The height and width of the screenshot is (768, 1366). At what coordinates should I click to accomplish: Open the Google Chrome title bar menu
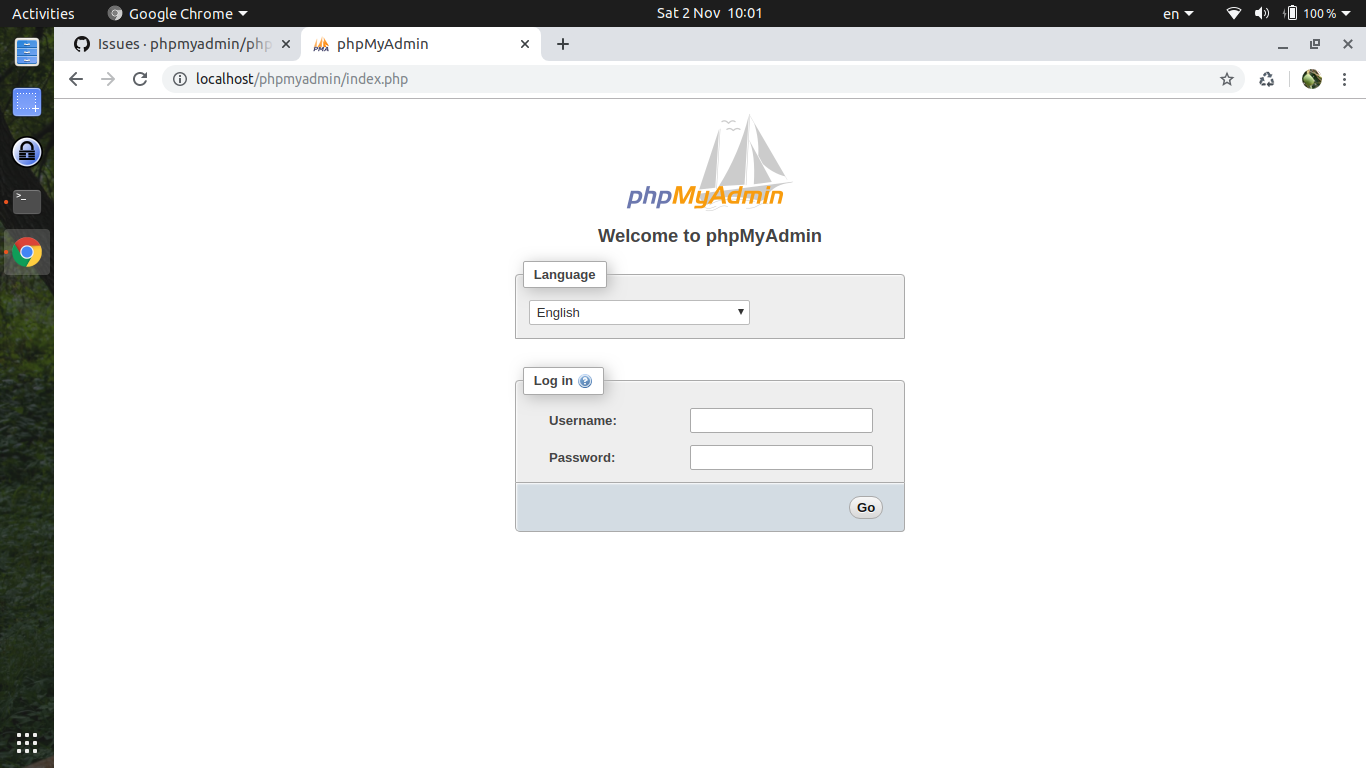[x=177, y=13]
